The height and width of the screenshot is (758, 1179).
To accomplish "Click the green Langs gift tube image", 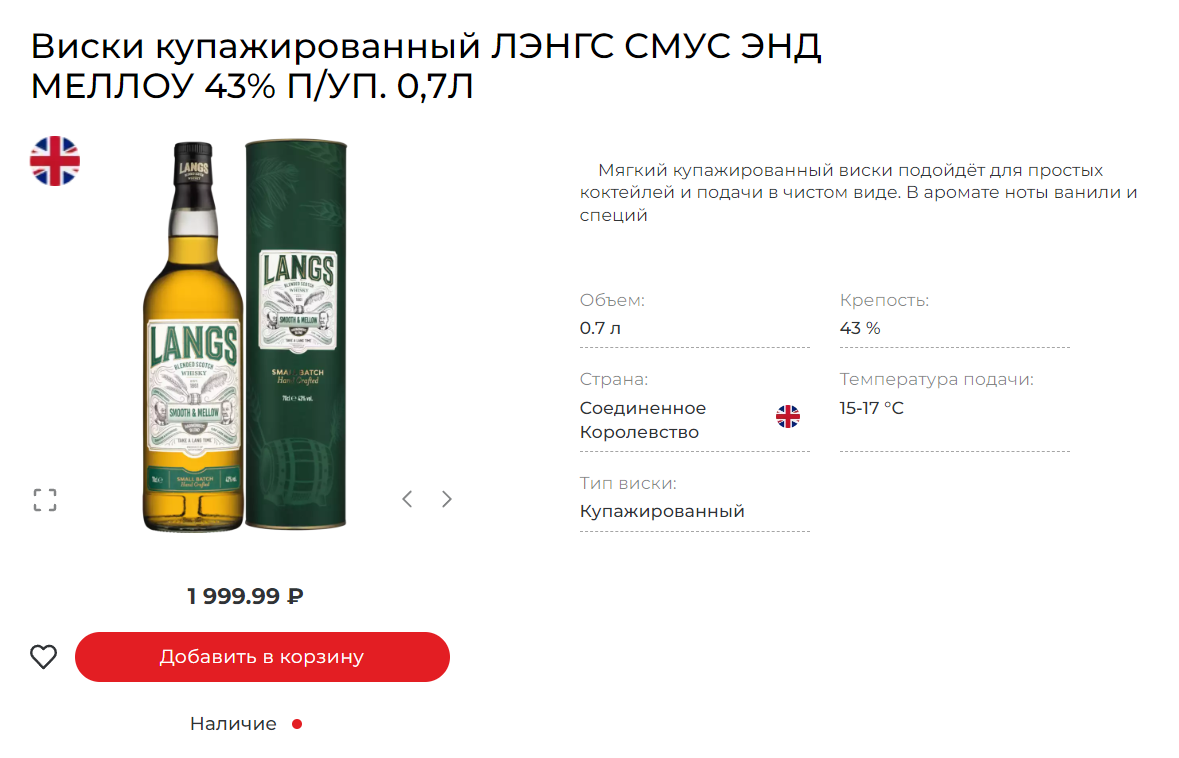I will click(x=296, y=334).
